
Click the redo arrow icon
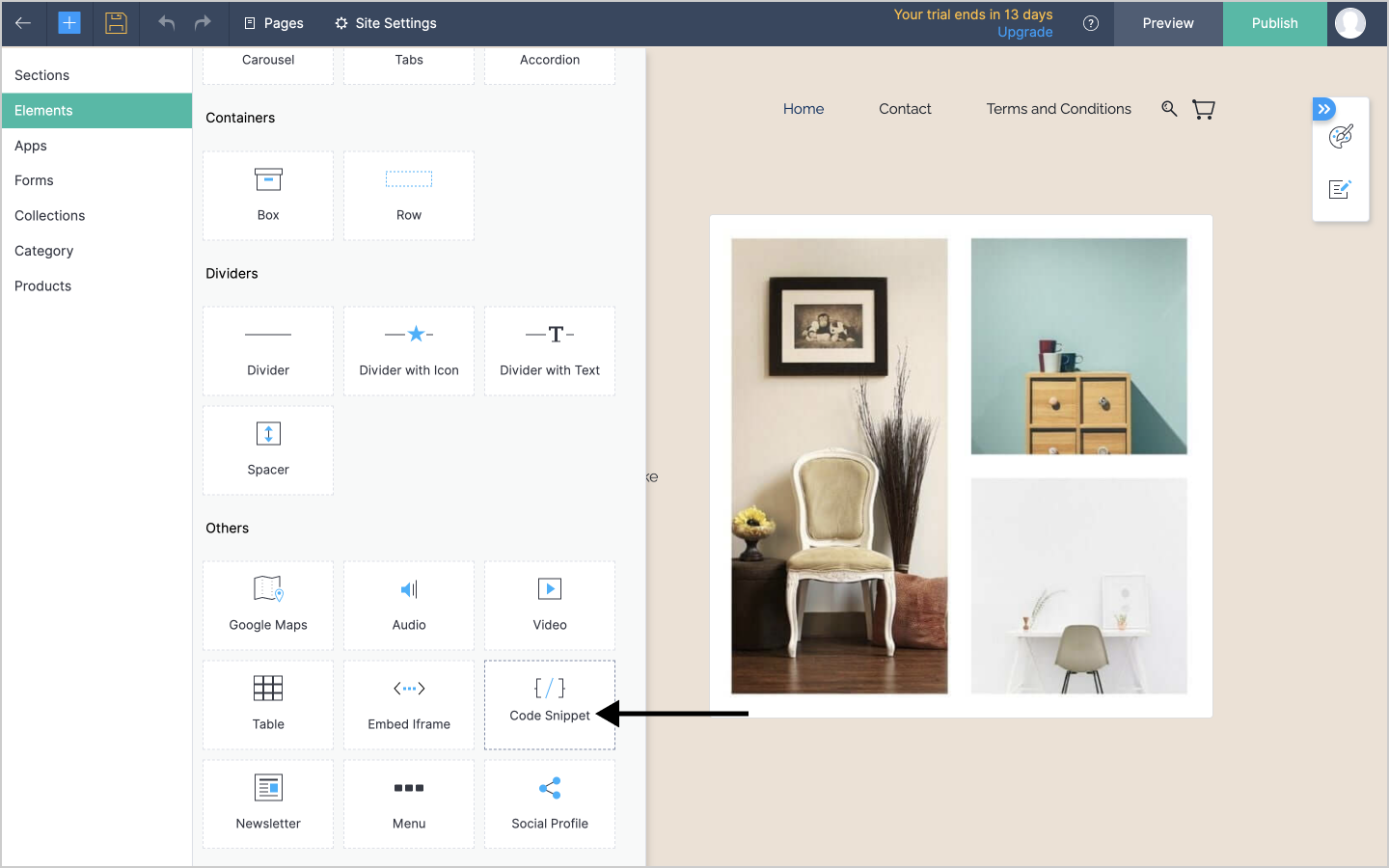point(203,22)
